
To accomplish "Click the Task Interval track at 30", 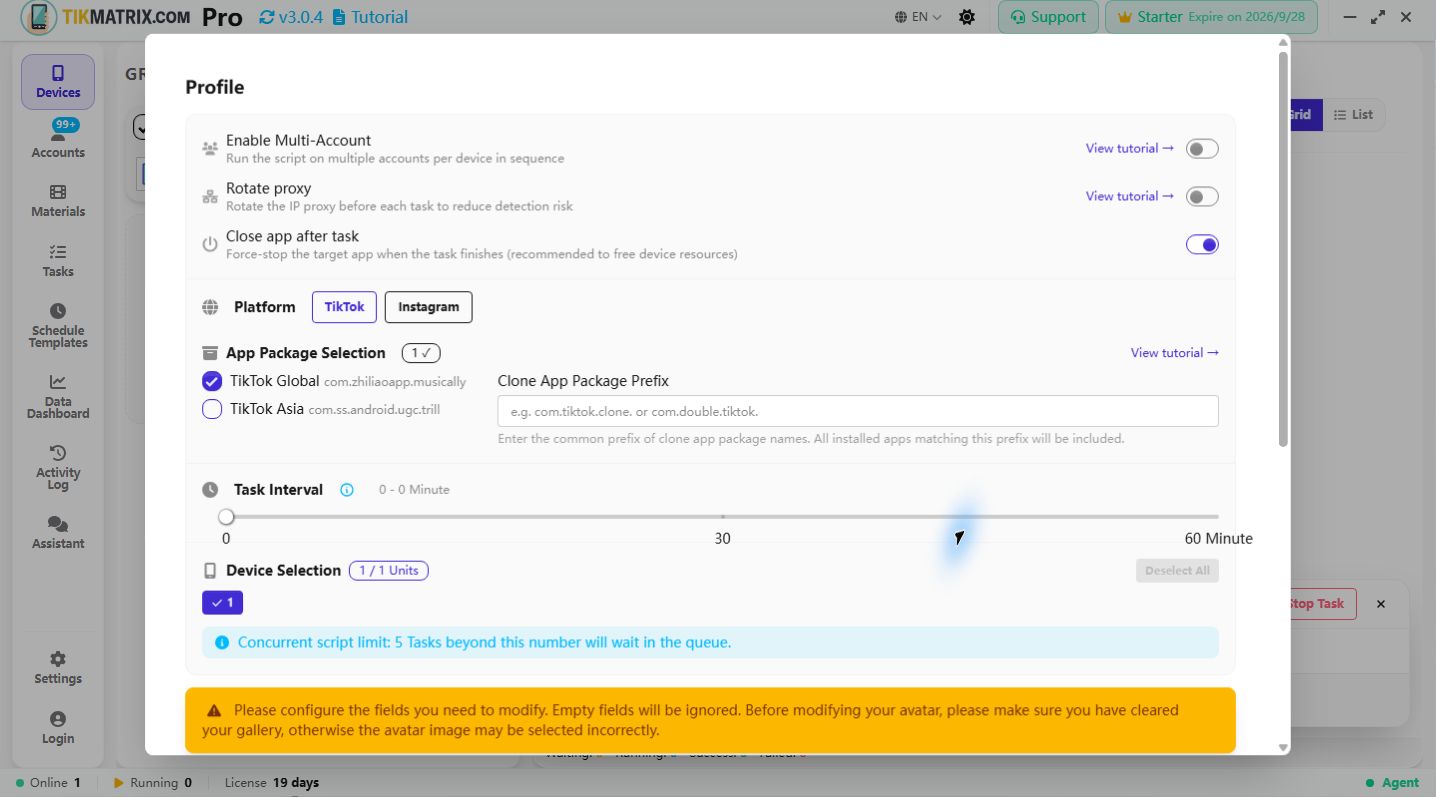I will pos(722,517).
